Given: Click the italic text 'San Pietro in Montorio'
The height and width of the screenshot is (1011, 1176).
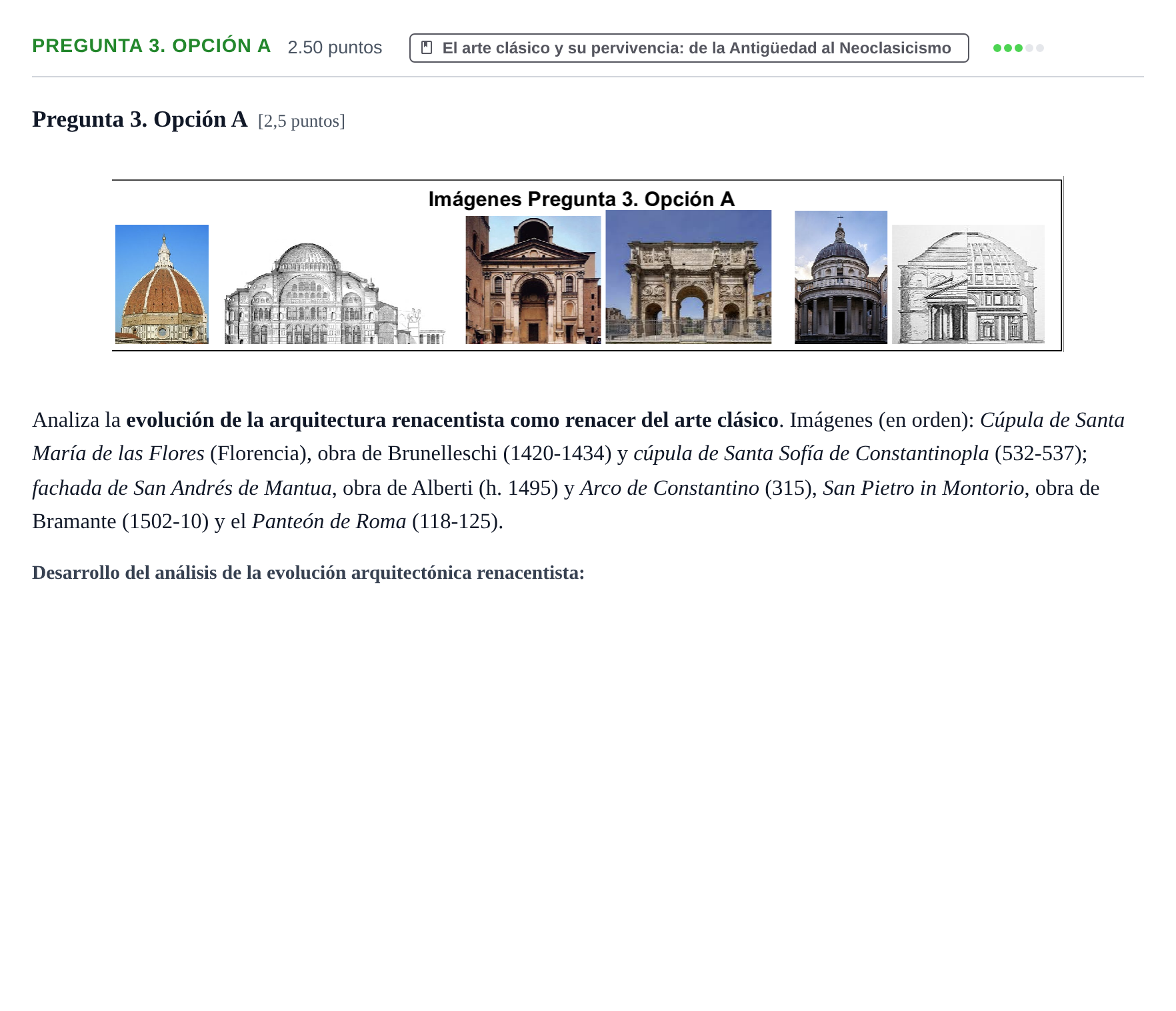Looking at the screenshot, I should click(923, 488).
